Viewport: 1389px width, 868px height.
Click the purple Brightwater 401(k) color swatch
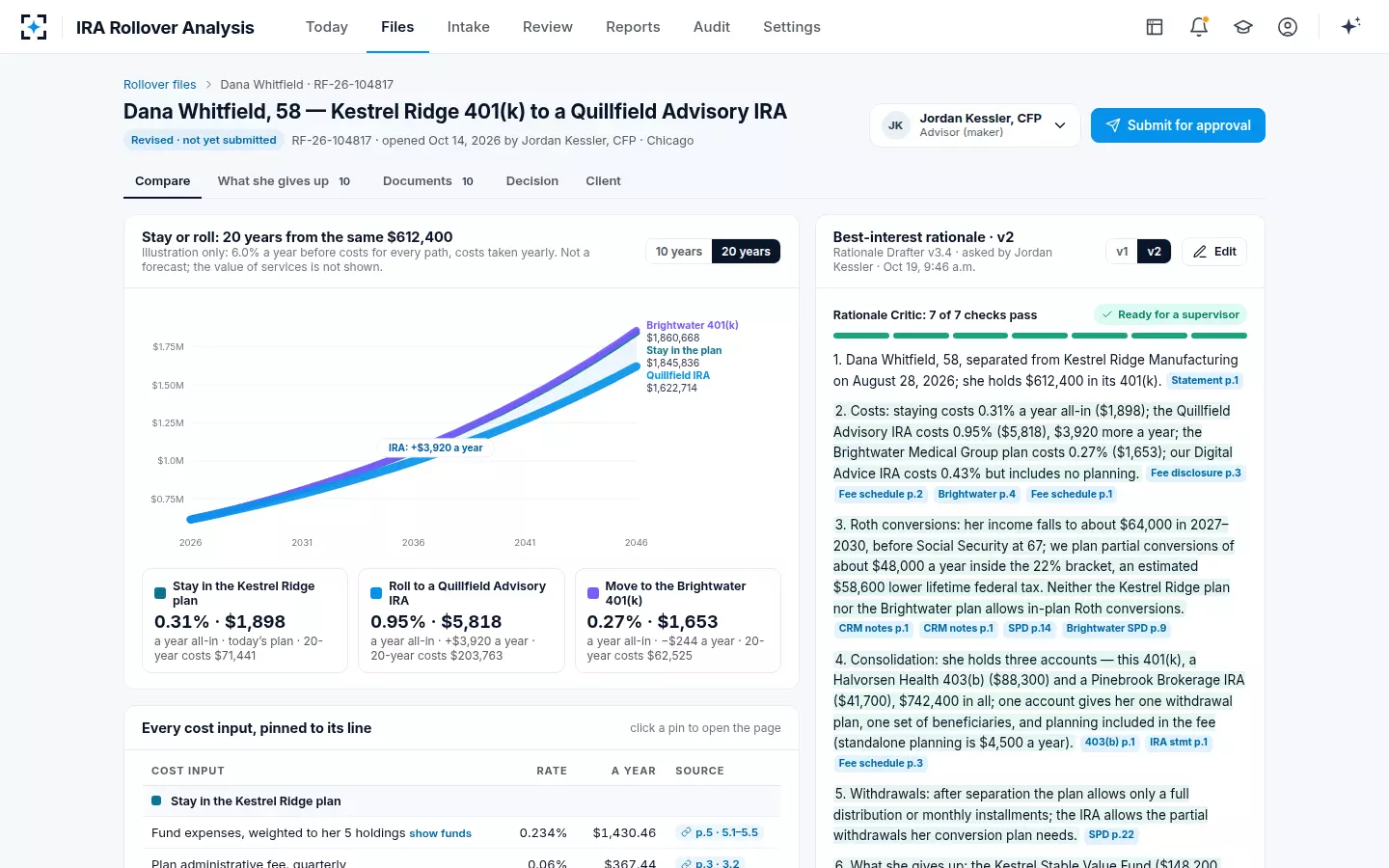tap(593, 593)
